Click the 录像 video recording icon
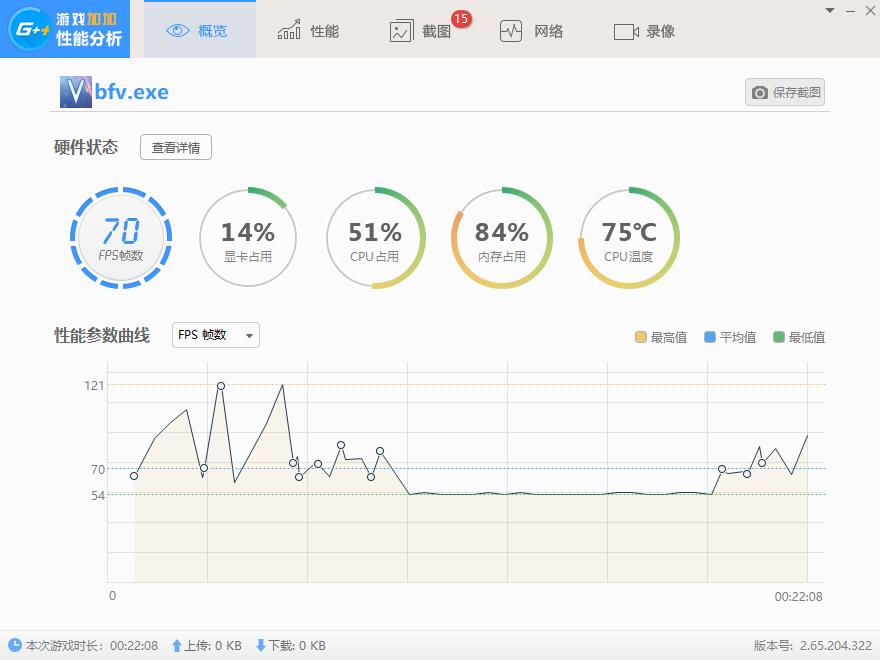This screenshot has width=880, height=660. tap(627, 31)
